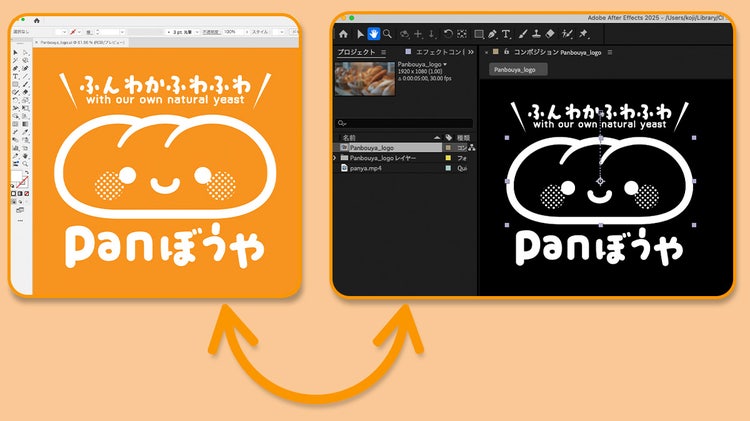Click the Home icon in After Effects toolbar
This screenshot has width=750, height=421.
[x=343, y=34]
